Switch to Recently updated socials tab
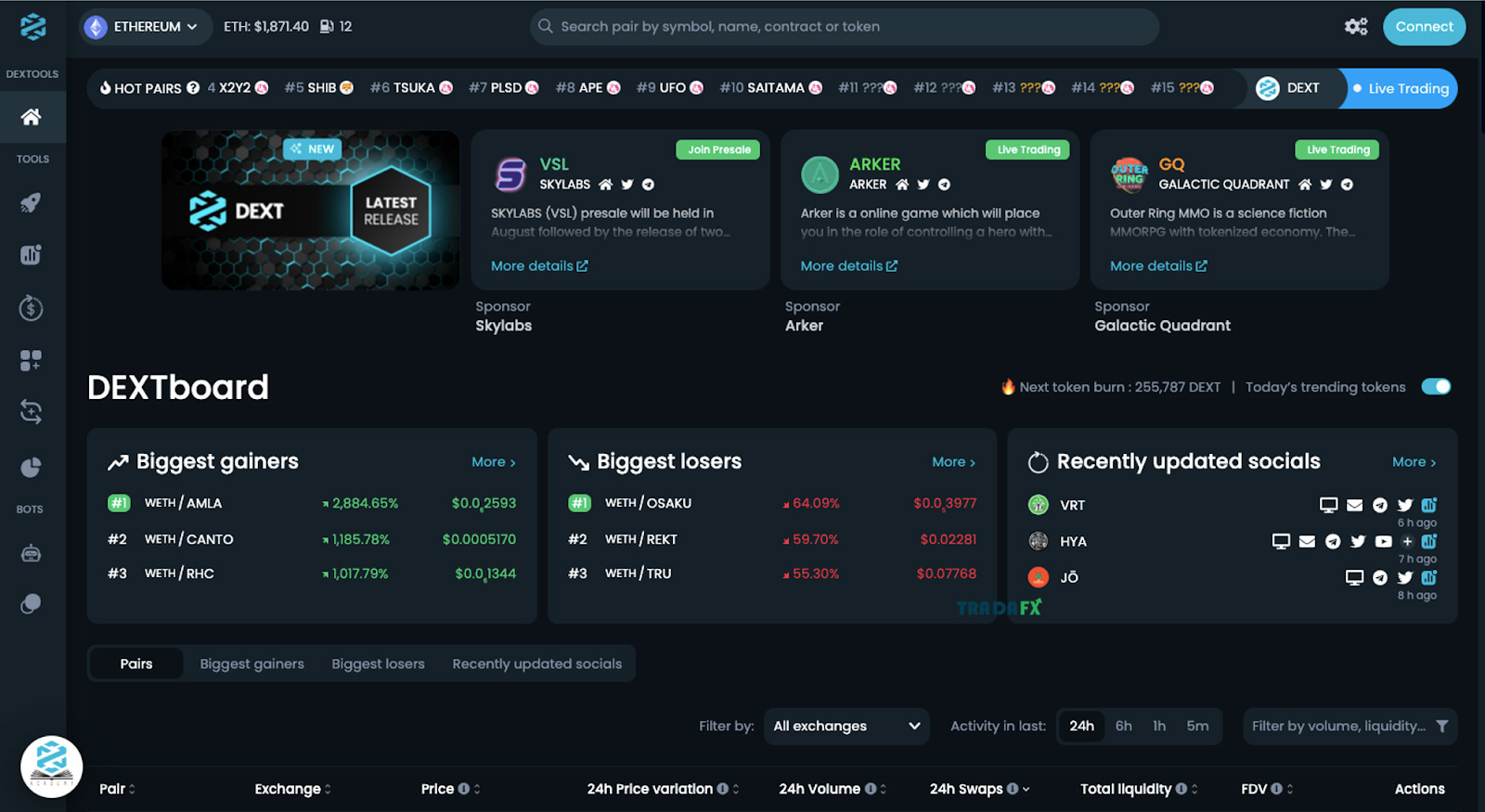The height and width of the screenshot is (812, 1485). coord(536,664)
